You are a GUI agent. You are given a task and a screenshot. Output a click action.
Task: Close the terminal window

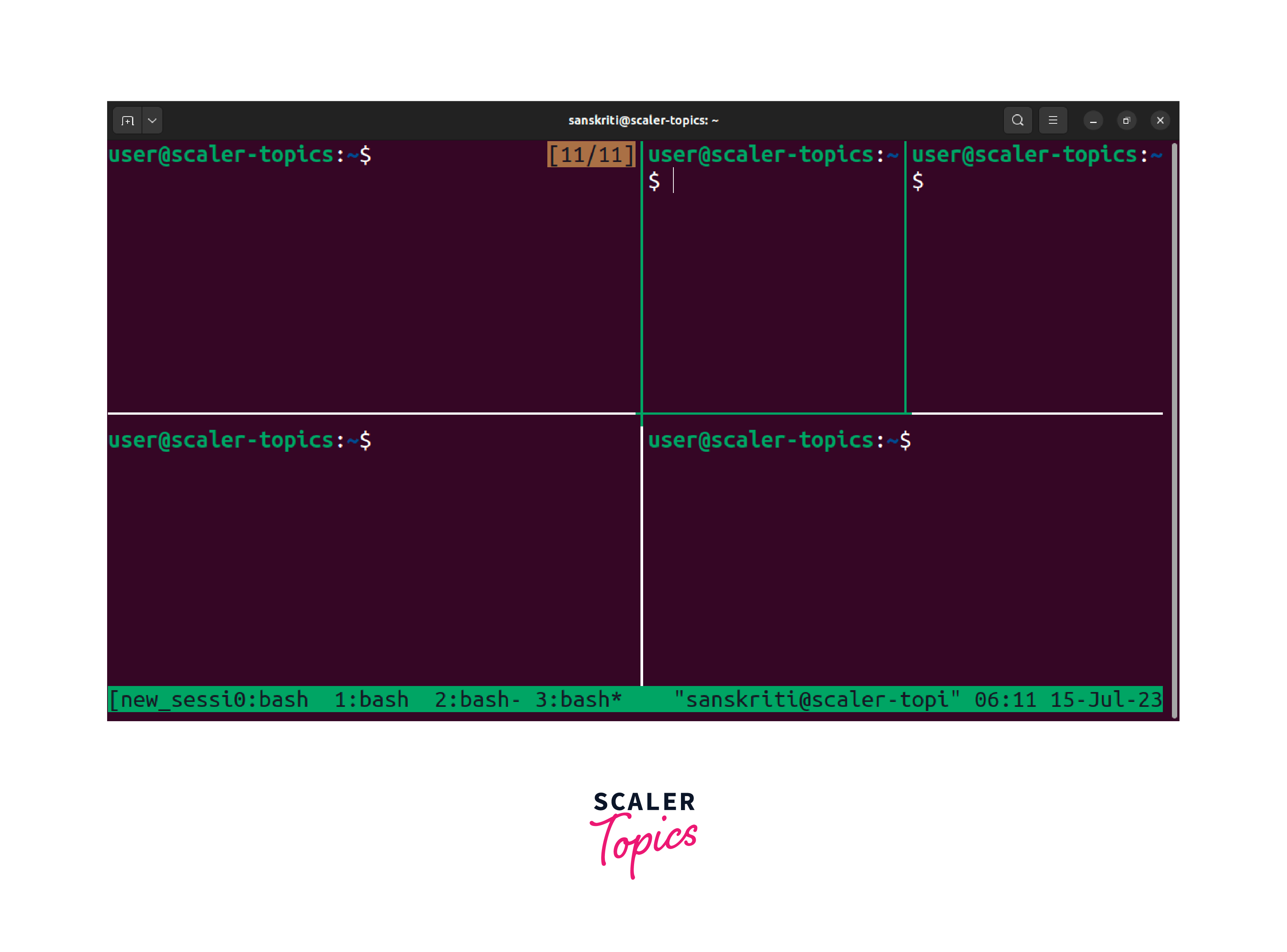tap(1160, 120)
